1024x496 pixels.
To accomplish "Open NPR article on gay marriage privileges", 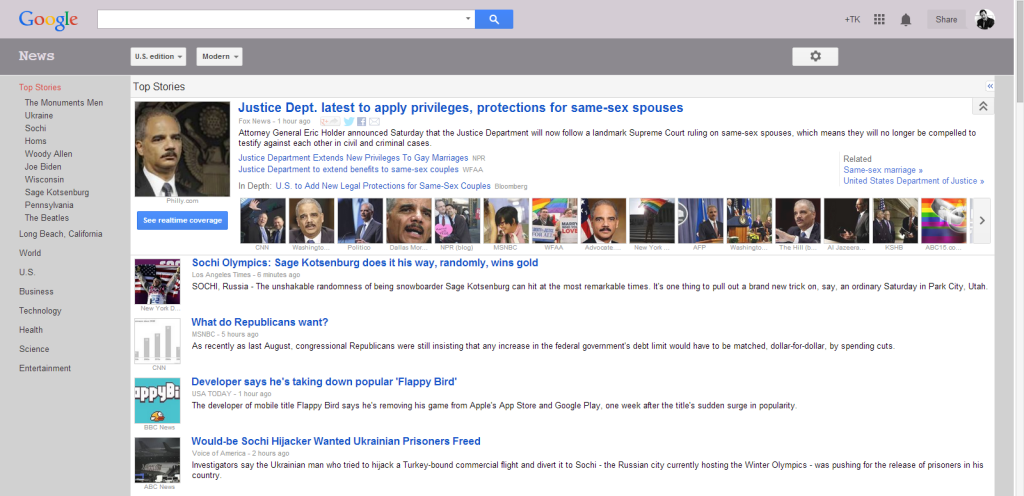I will point(353,158).
